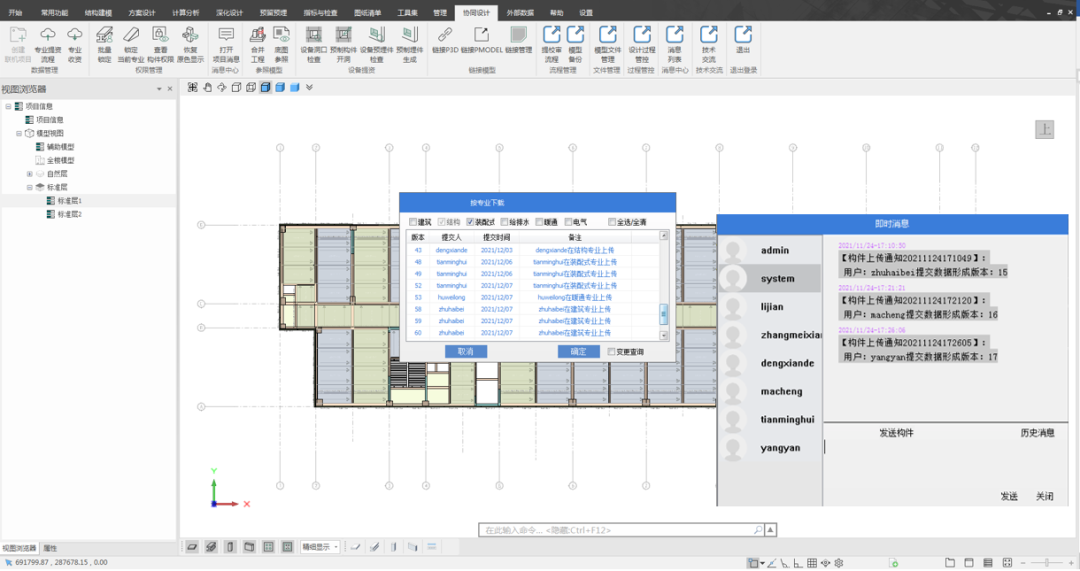Click 历史消息 in the message panel

(x=1037, y=433)
